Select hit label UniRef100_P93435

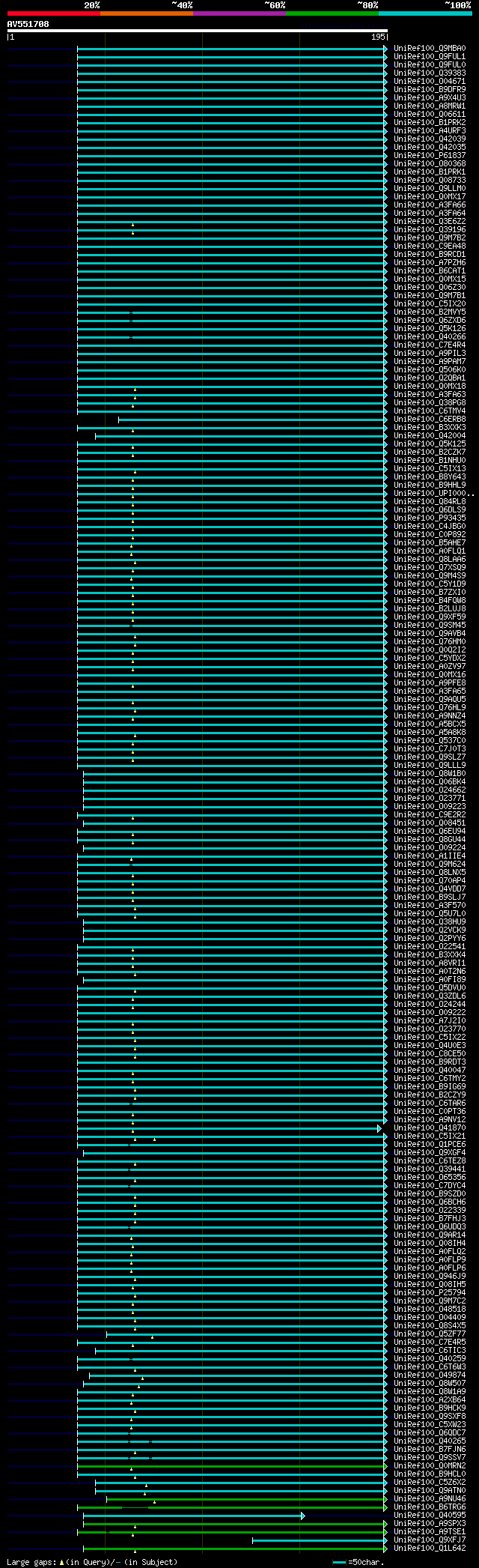(x=430, y=518)
